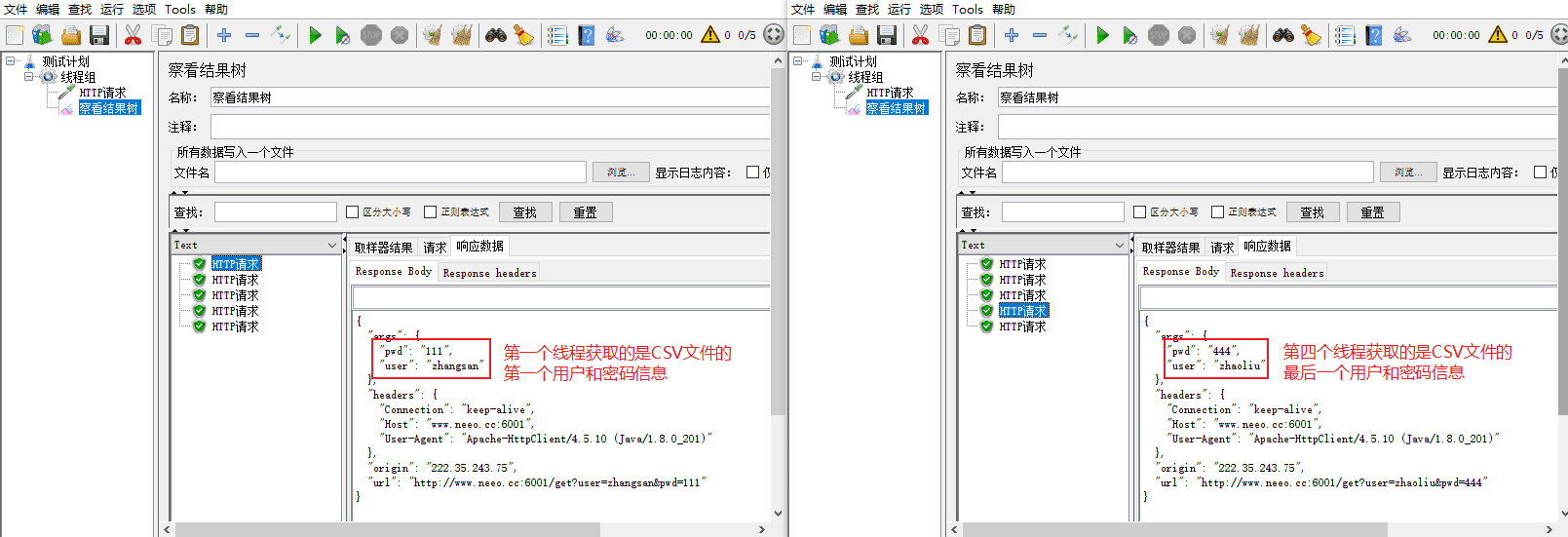Click Reset search broom icon in left window
The width and height of the screenshot is (1568, 537).
tap(524, 35)
